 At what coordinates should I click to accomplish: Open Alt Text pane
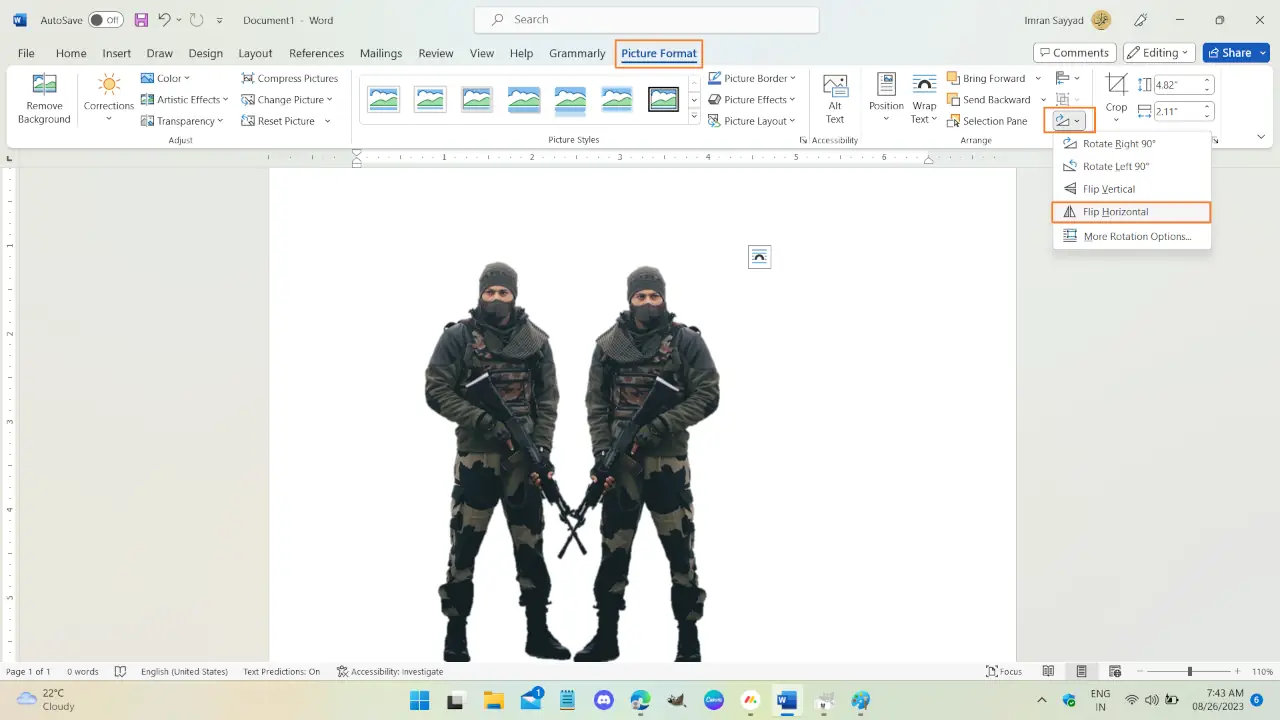tap(835, 98)
